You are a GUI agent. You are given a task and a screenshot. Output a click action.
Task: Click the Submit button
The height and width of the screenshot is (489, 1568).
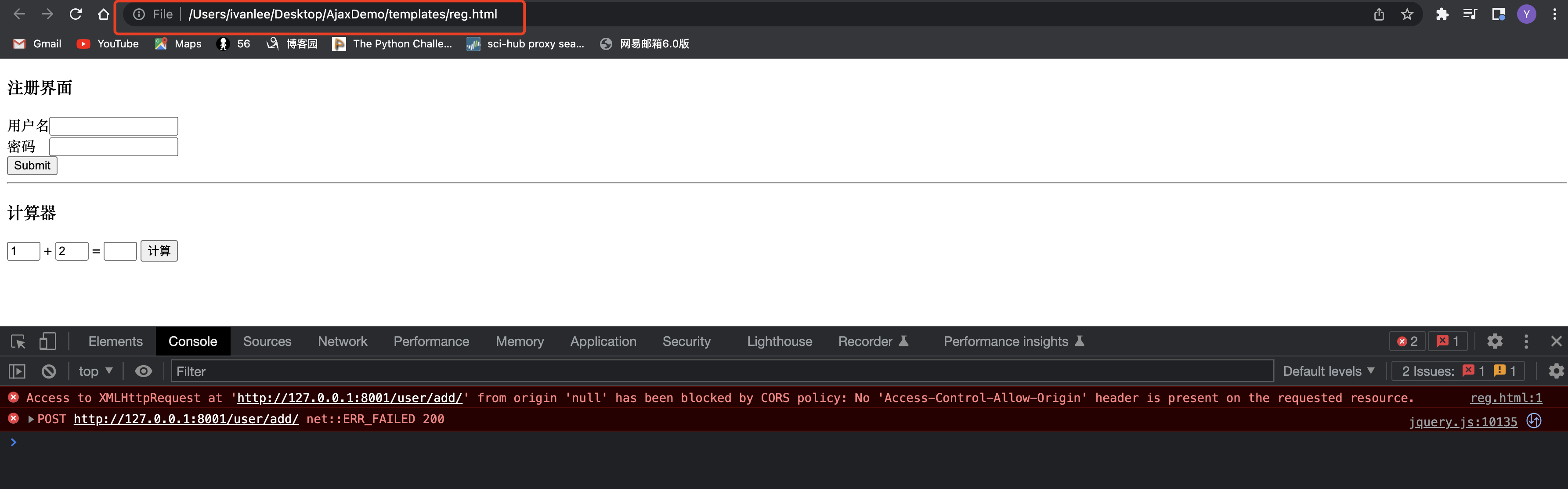[32, 165]
